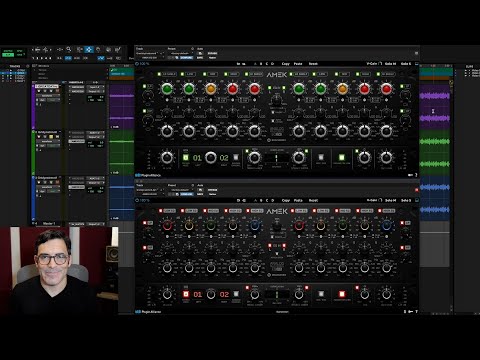Close the bottom plugin window with the red button
The image size is (480, 360).
(x=416, y=190)
